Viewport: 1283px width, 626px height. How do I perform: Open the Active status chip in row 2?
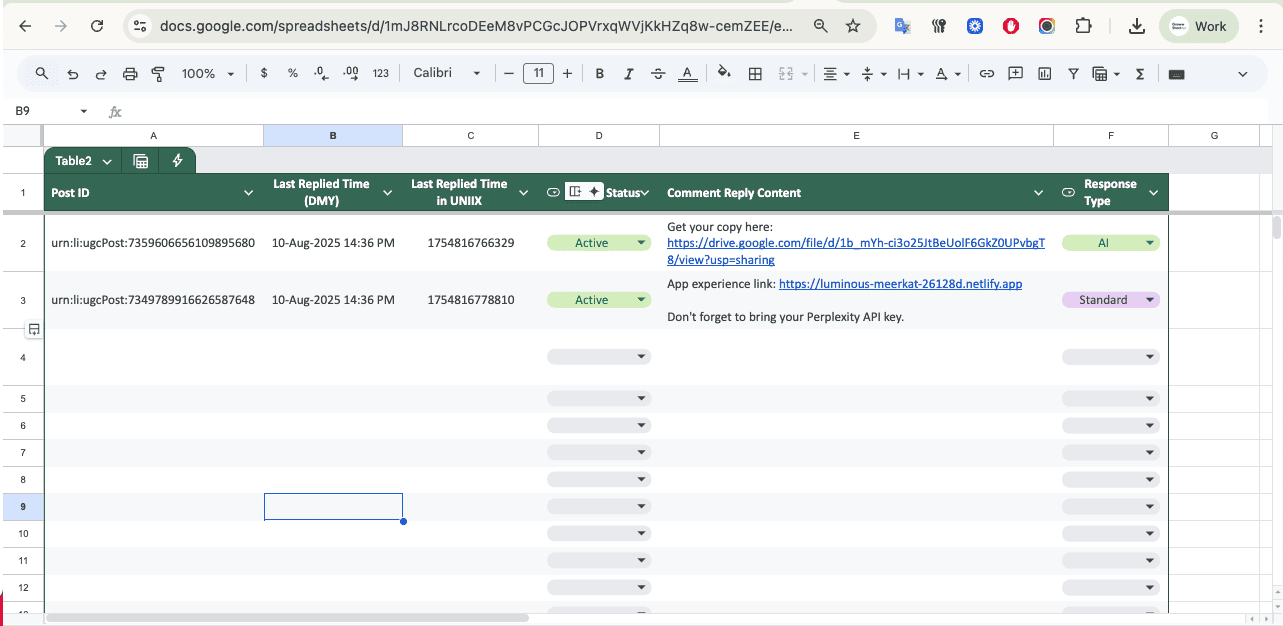(x=599, y=243)
